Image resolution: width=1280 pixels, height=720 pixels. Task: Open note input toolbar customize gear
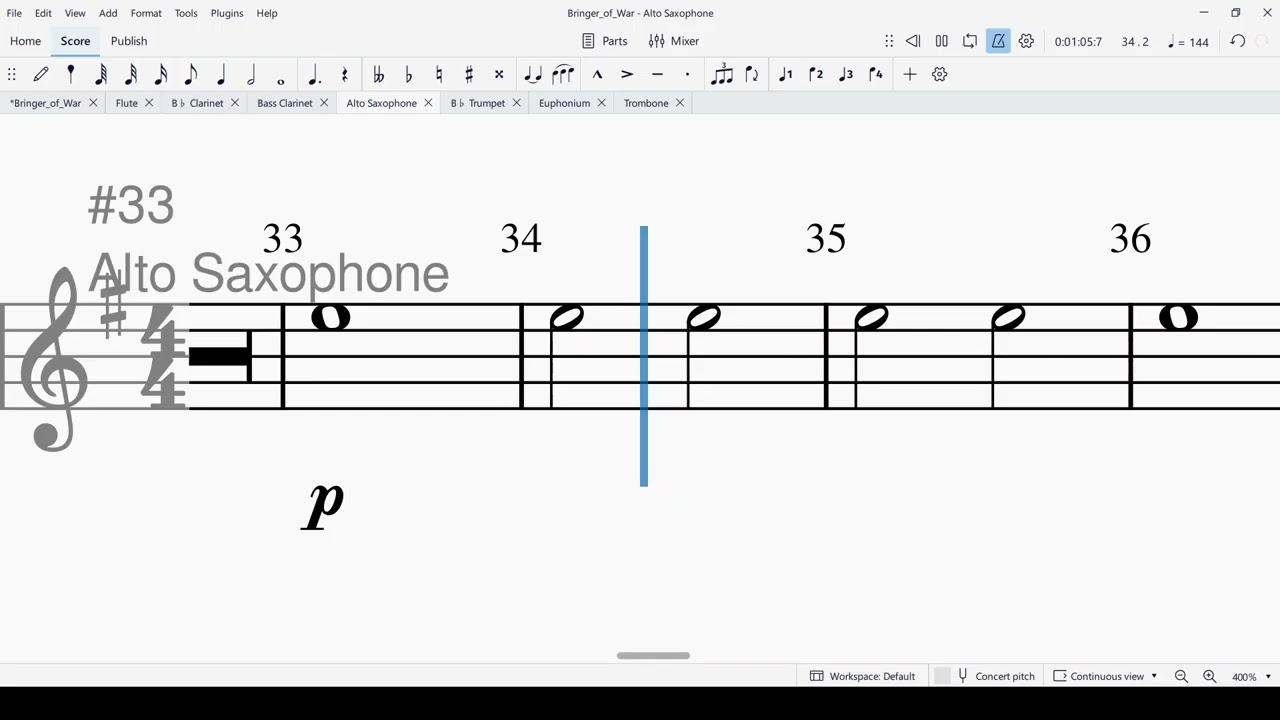[939, 74]
